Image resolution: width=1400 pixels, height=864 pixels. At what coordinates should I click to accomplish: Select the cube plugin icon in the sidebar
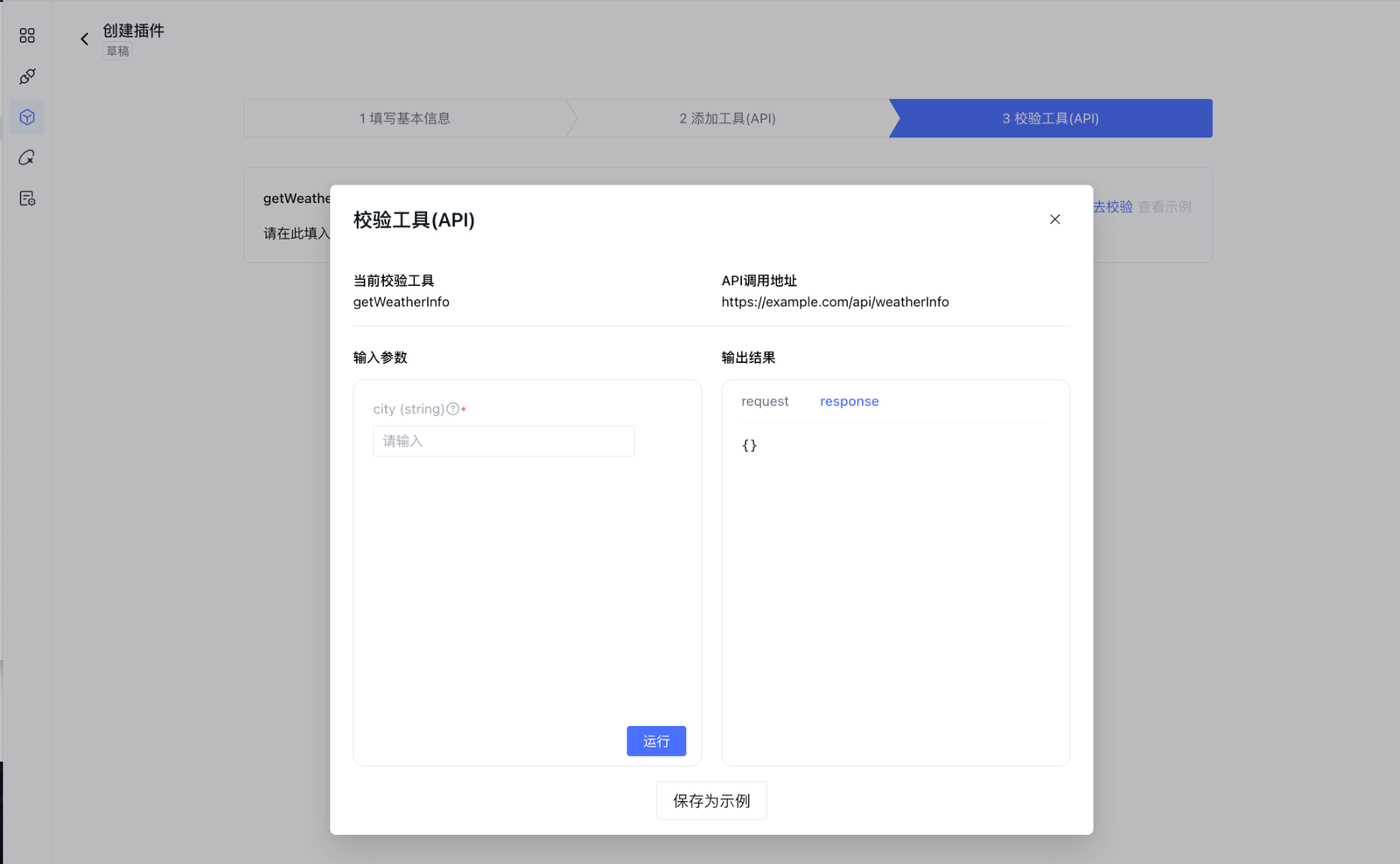[x=27, y=117]
